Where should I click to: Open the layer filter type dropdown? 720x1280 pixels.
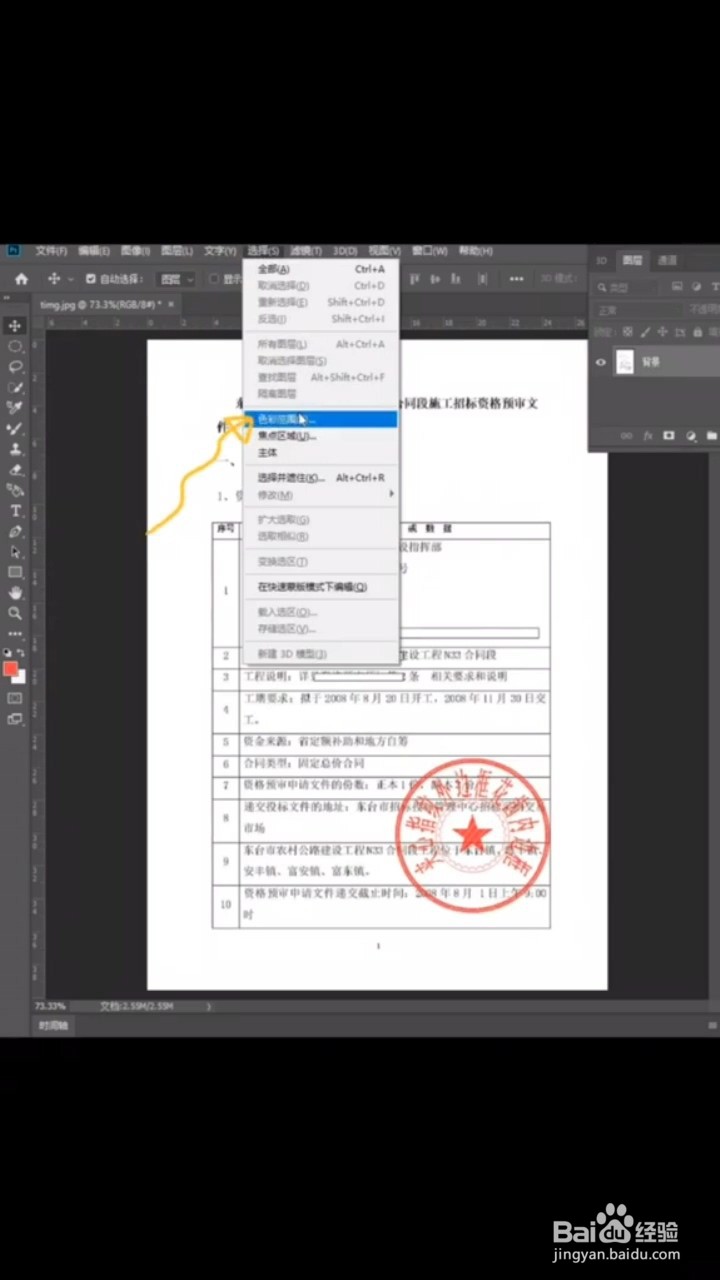click(627, 287)
